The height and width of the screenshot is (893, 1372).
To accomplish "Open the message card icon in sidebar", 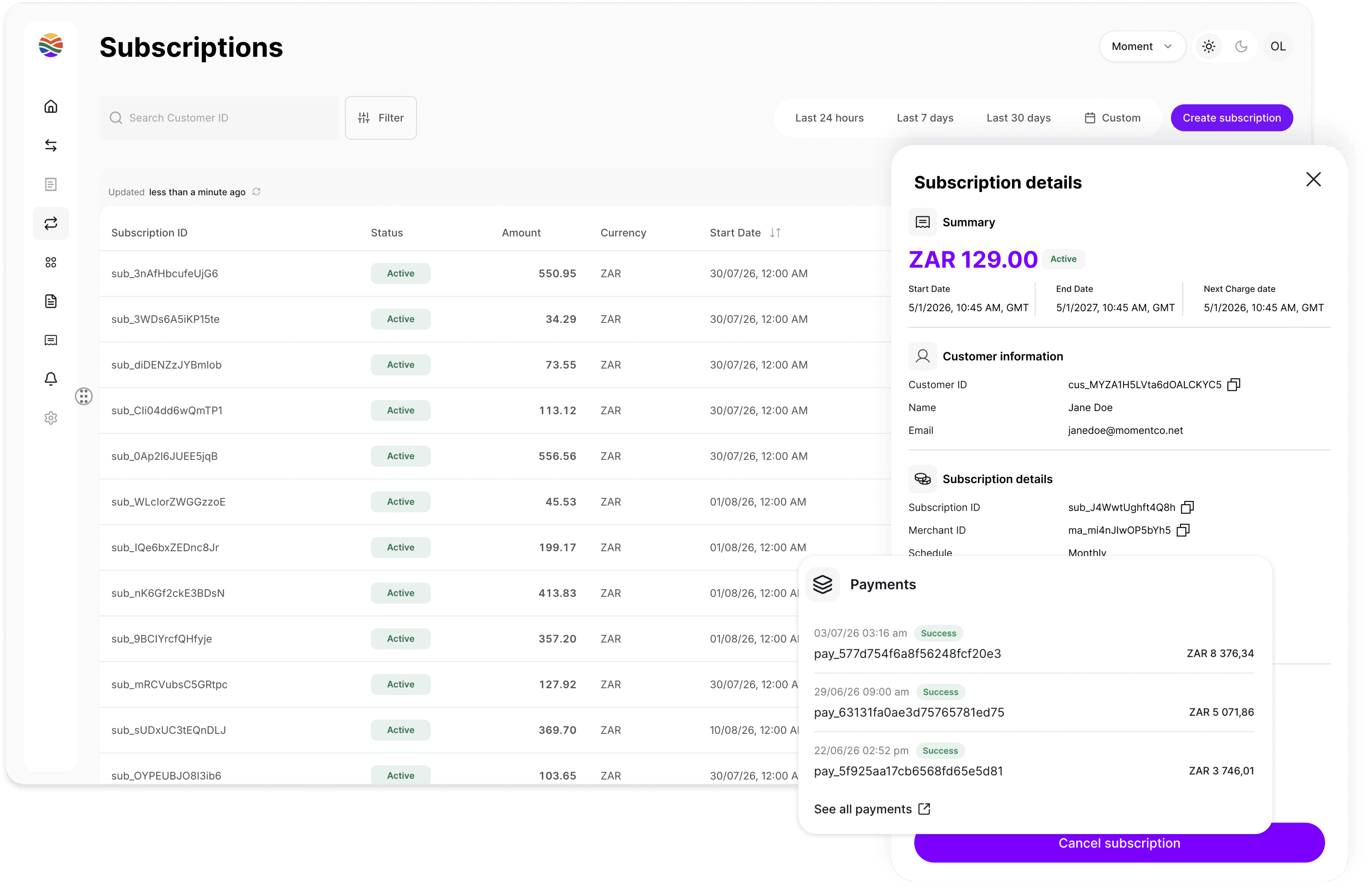I will pos(51,340).
